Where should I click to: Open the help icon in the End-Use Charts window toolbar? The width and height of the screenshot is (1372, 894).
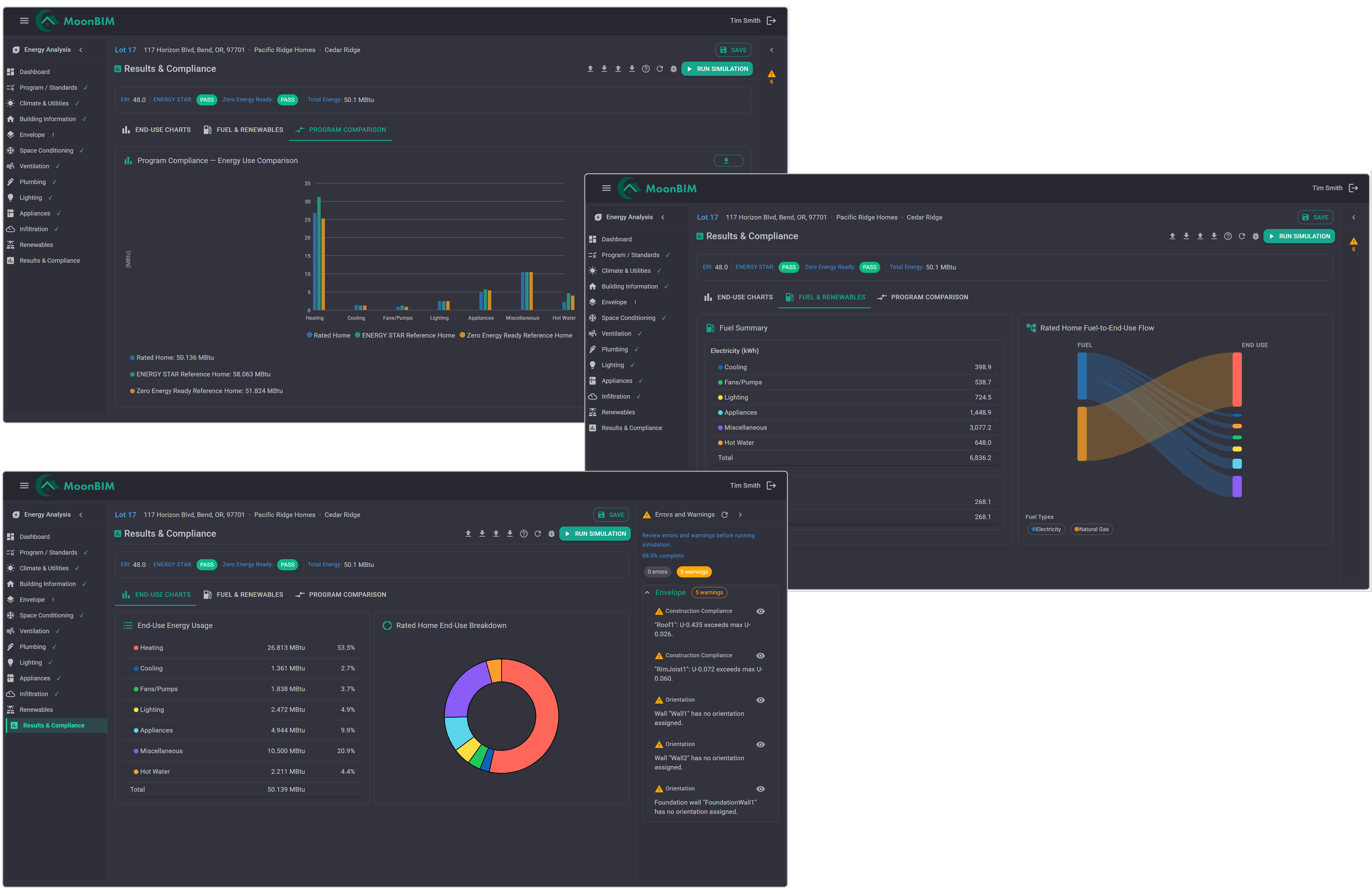[524, 534]
